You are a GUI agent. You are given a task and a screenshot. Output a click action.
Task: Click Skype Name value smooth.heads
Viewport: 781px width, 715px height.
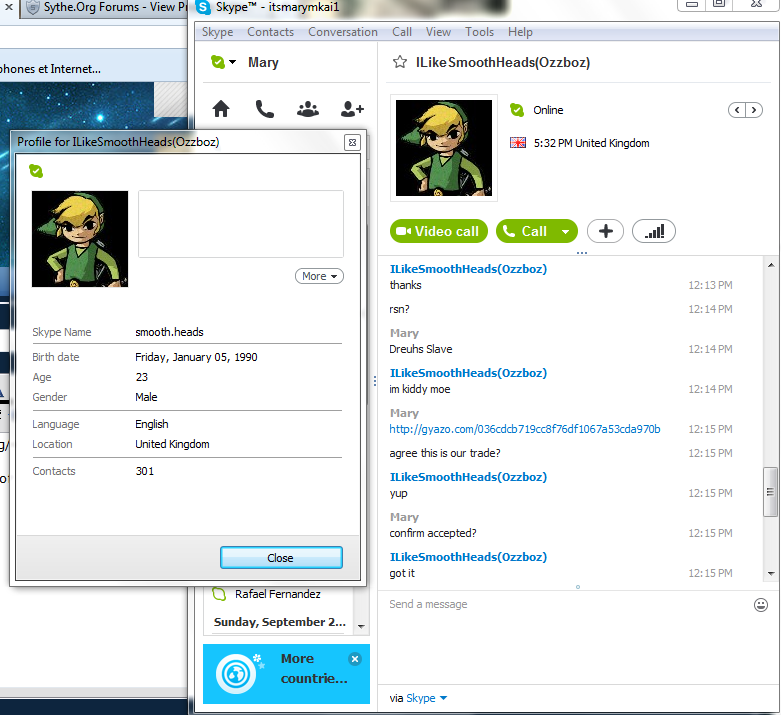click(169, 332)
